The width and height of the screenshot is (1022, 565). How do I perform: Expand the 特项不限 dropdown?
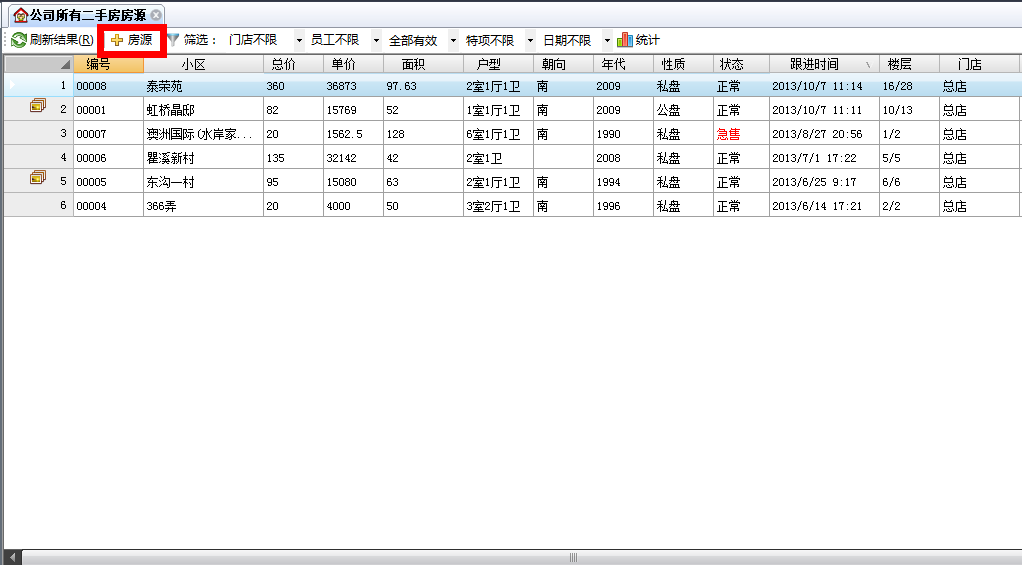530,40
